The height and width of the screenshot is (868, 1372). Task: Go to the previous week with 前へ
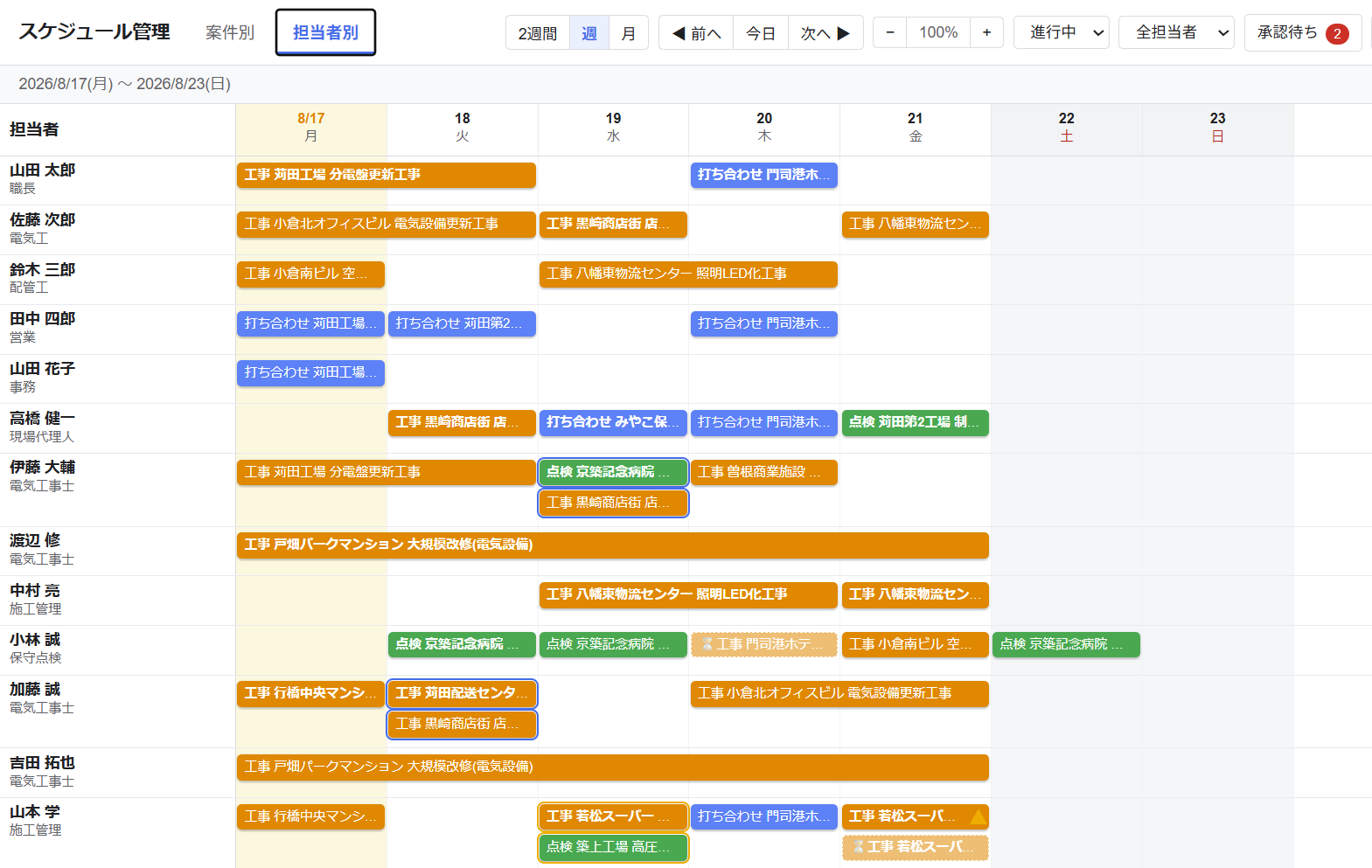click(696, 33)
